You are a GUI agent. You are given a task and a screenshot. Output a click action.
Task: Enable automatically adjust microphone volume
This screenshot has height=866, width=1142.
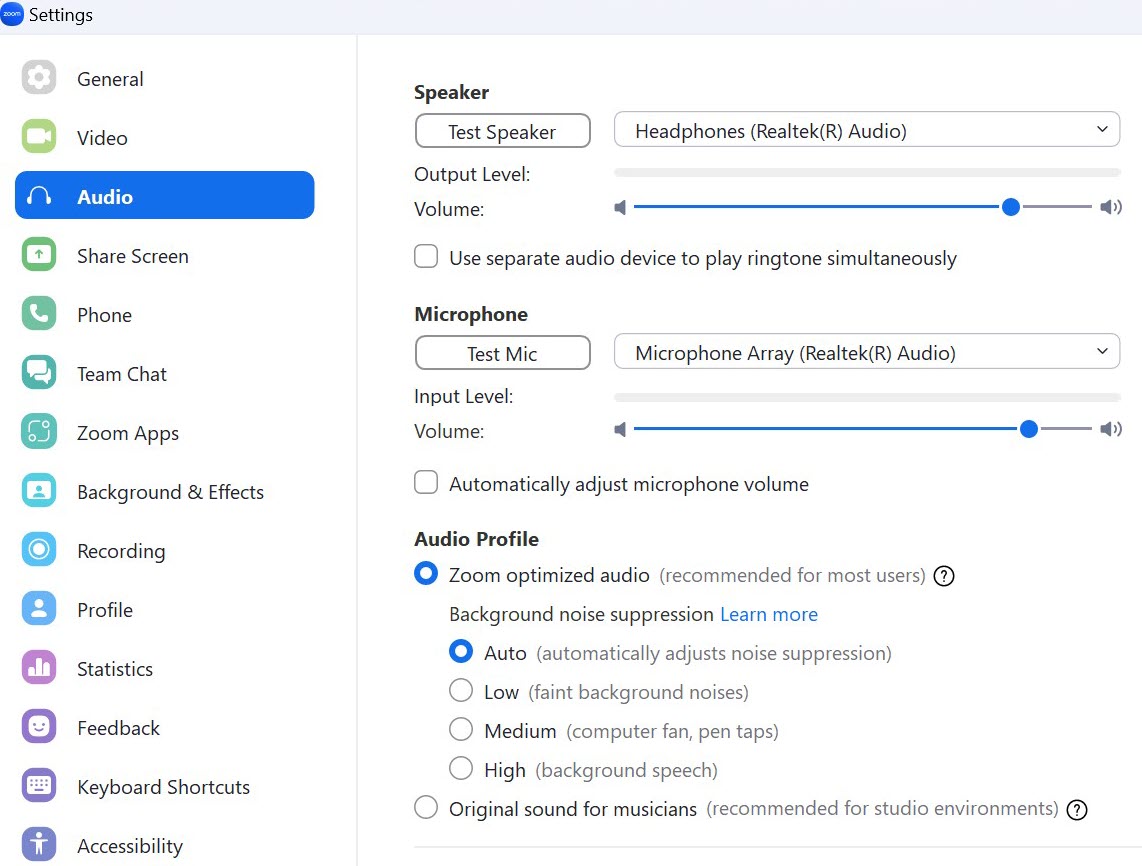click(426, 483)
